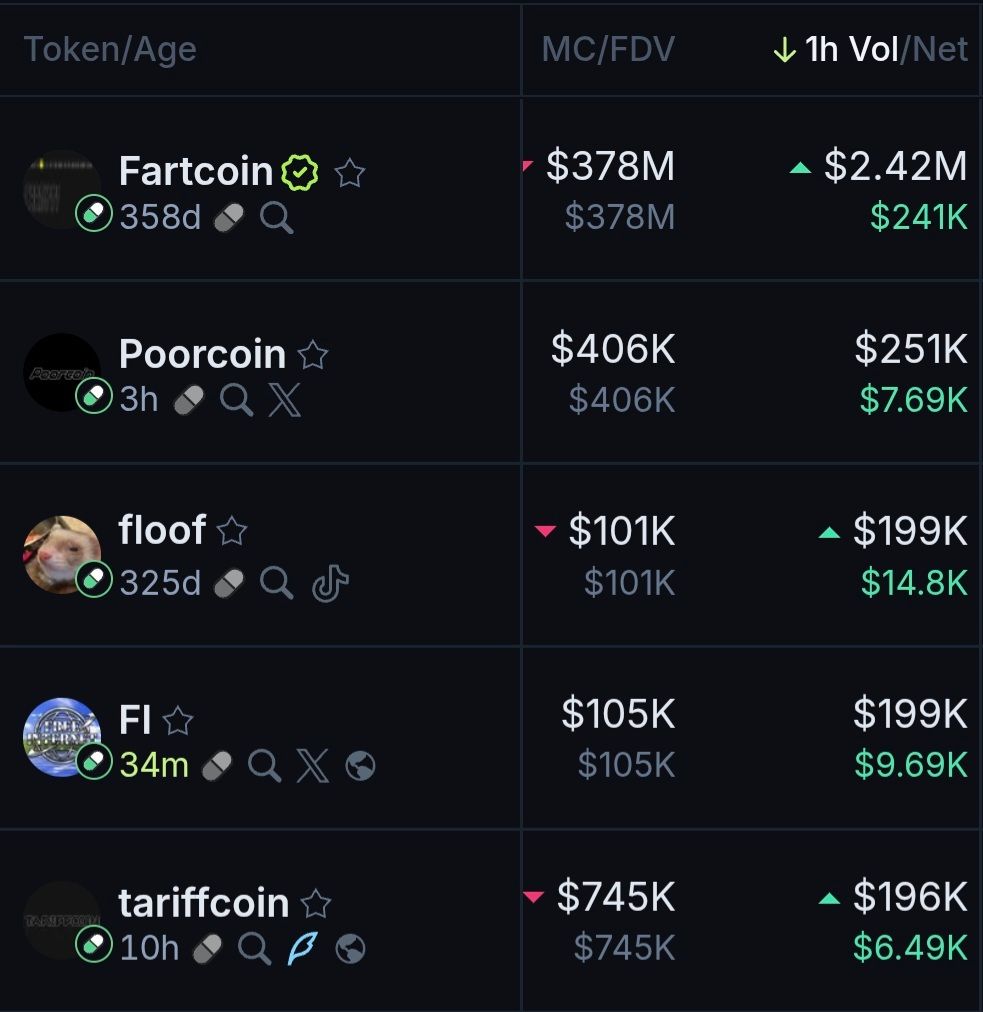
Task: Toggle the star next to Poorcoin
Action: pos(313,355)
